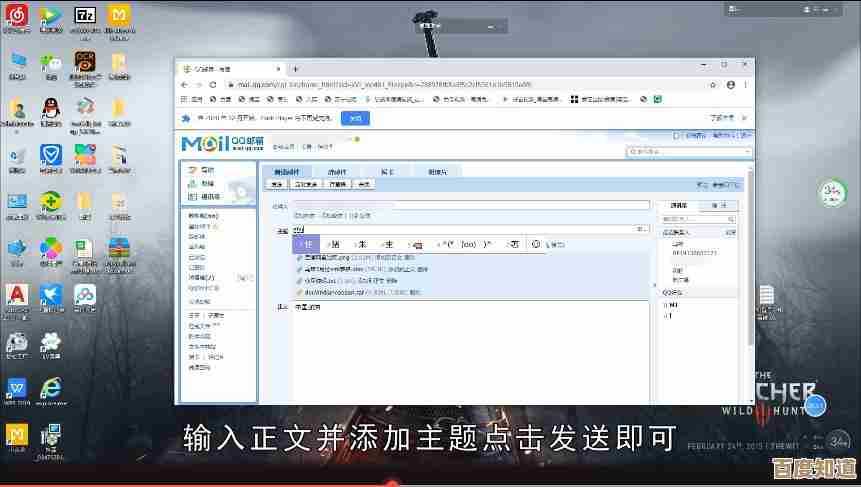This screenshot has height=487, width=861.
Task: Click the Send (发送) button
Action: click(x=277, y=184)
